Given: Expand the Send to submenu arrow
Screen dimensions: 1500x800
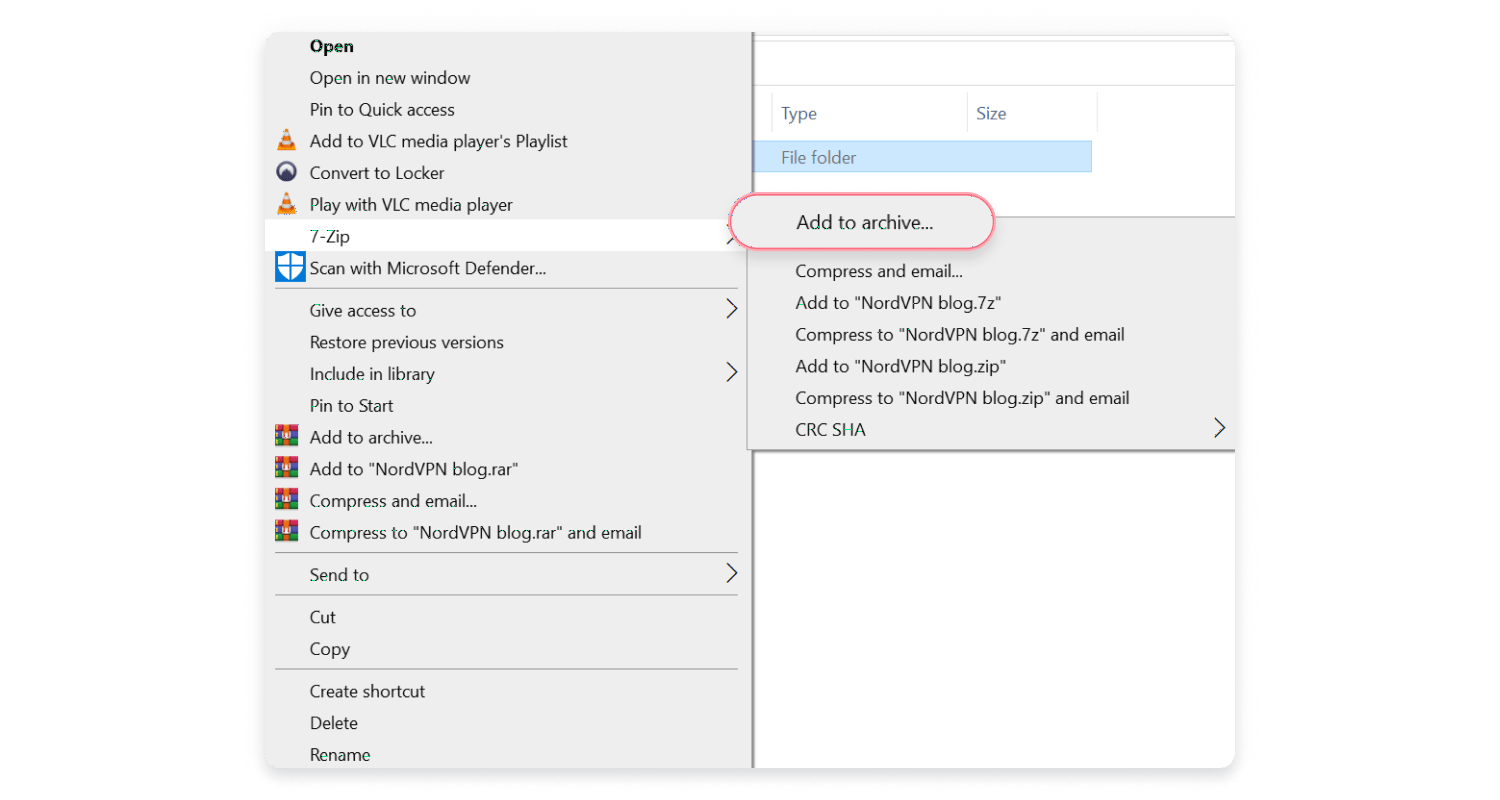Looking at the screenshot, I should (731, 574).
